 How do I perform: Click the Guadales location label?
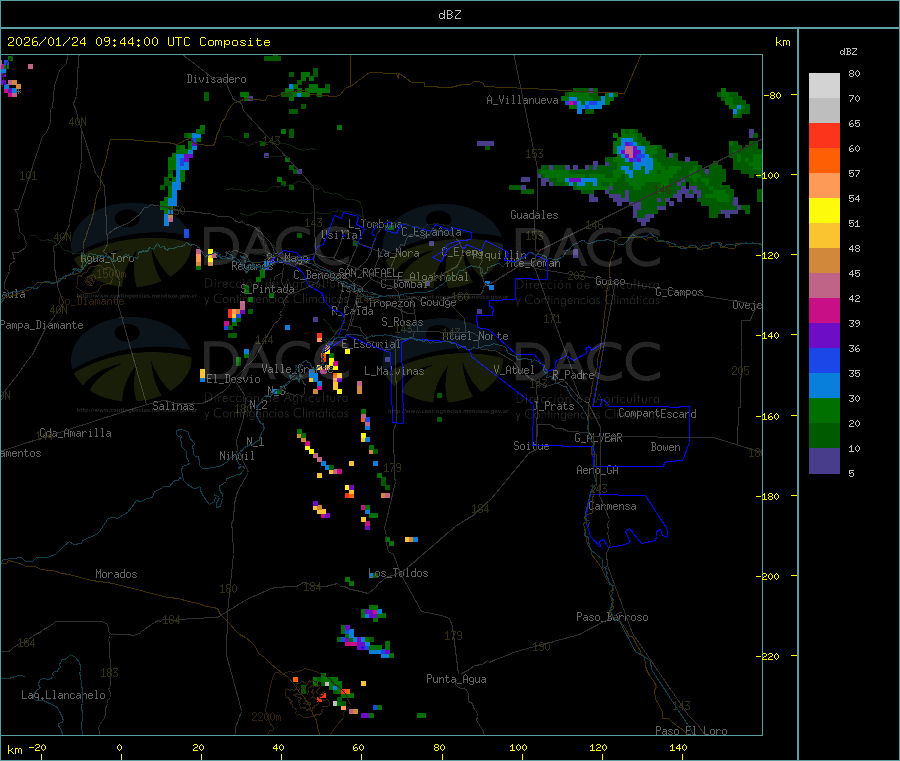[x=534, y=215]
